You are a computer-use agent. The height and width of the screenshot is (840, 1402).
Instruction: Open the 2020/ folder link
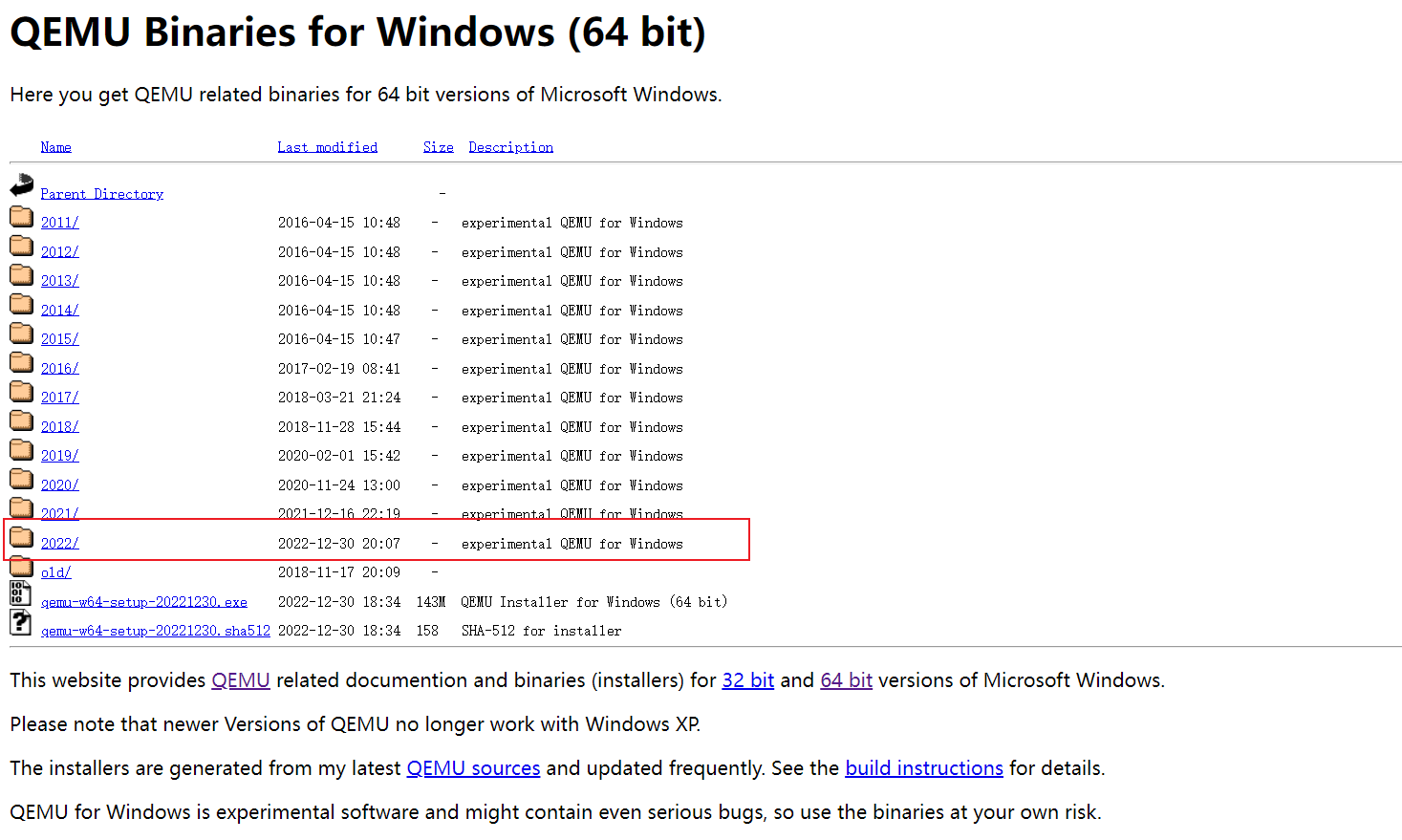click(x=60, y=485)
